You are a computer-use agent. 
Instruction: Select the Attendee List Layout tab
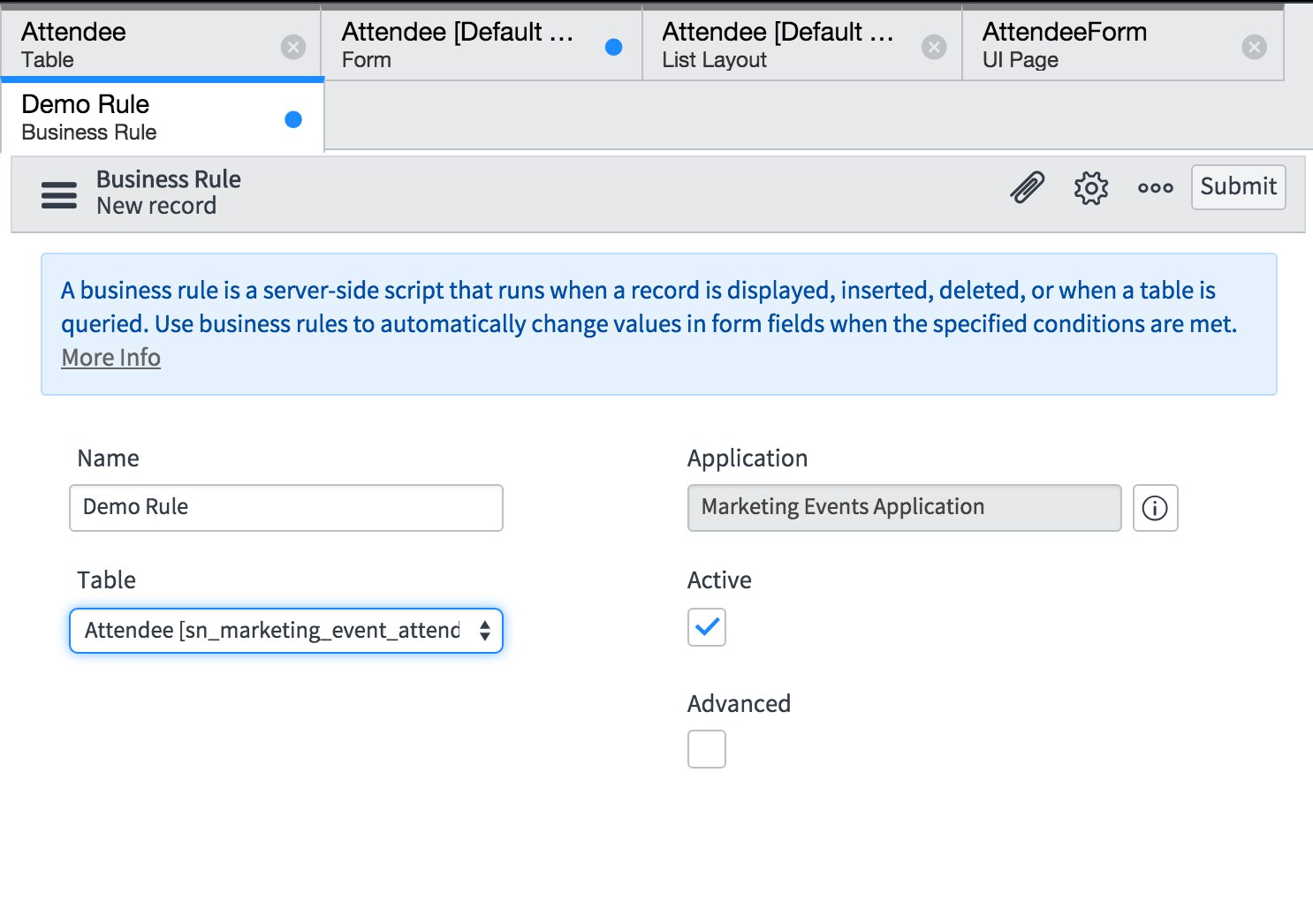(x=778, y=45)
